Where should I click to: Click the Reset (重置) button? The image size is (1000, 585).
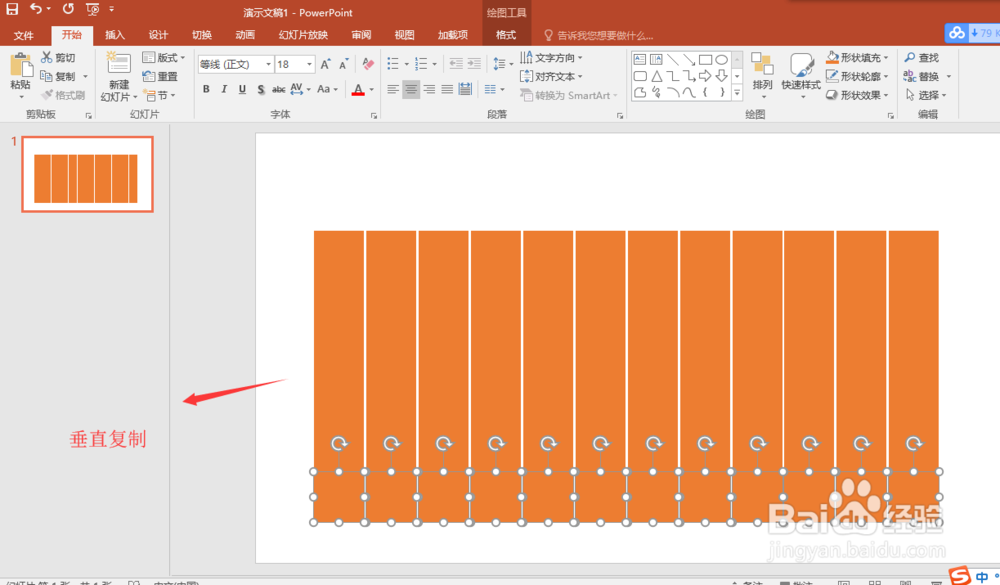click(161, 77)
